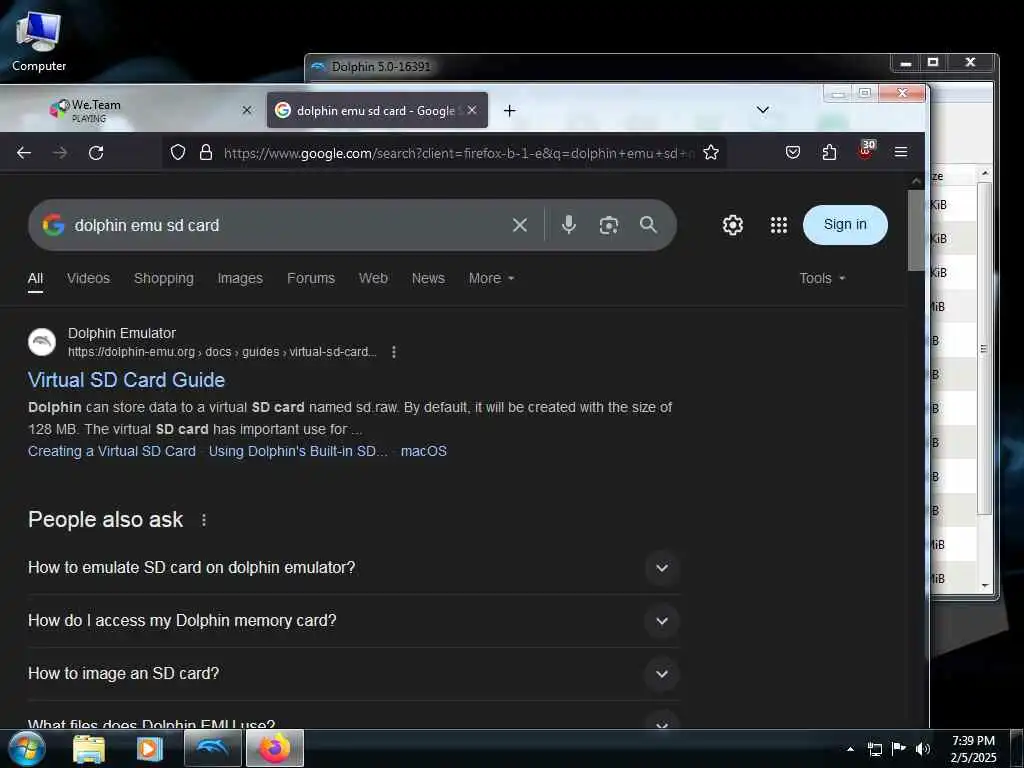Close the dolphin emu sd card tab
1024x768 pixels.
click(472, 110)
